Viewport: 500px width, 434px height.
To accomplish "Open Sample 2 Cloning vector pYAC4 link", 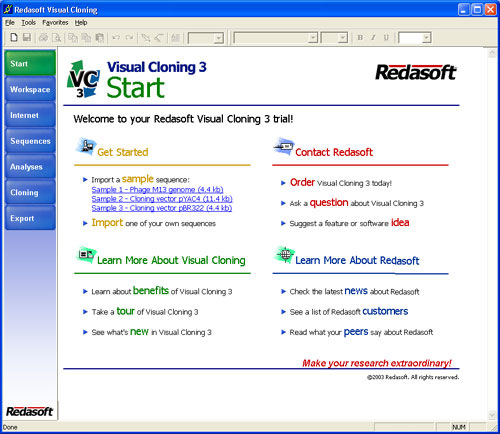I will click(162, 199).
